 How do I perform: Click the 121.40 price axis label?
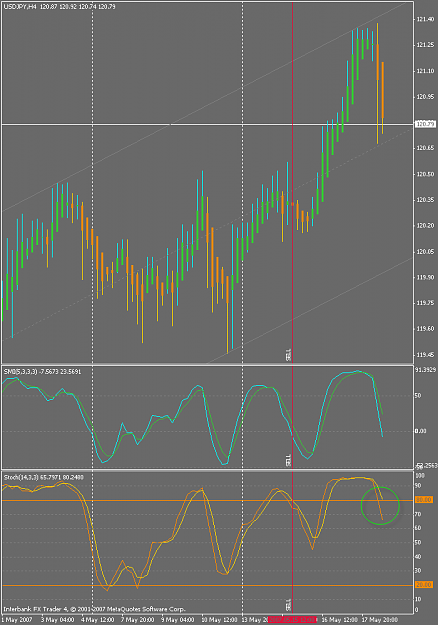(x=425, y=20)
